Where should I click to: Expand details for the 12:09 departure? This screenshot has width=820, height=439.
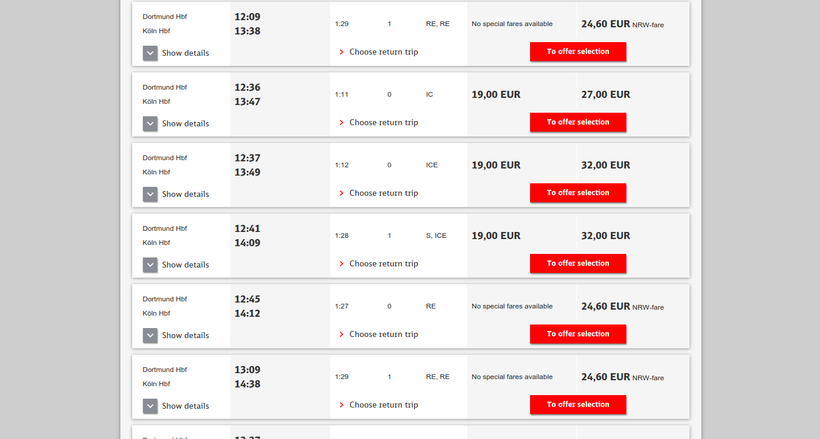tap(151, 53)
